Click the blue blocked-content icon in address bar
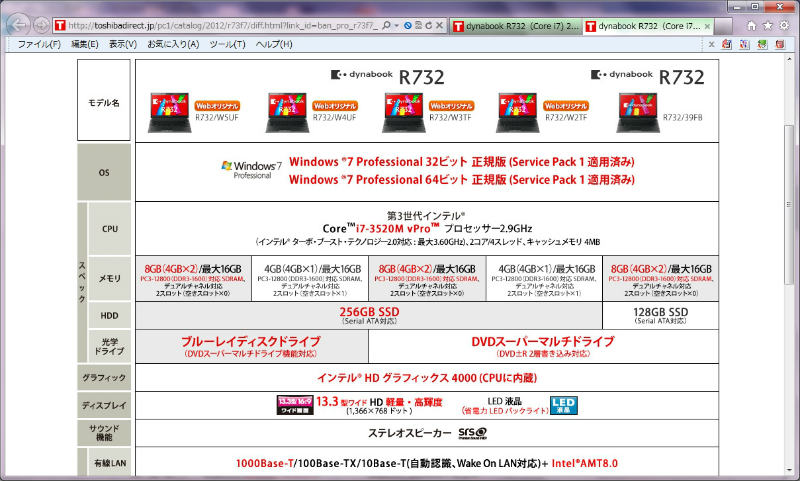800x481 pixels. pyautogui.click(x=408, y=26)
